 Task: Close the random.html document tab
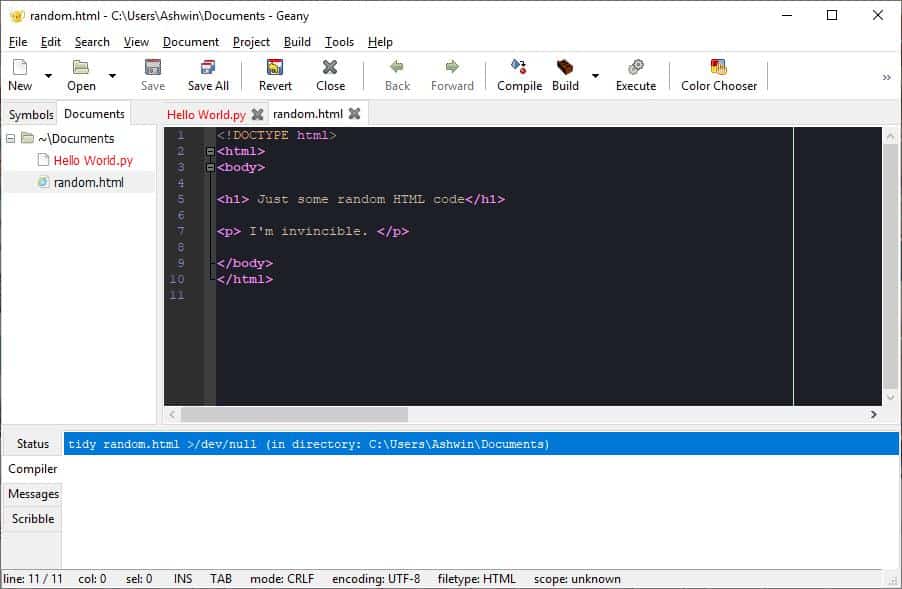click(355, 113)
